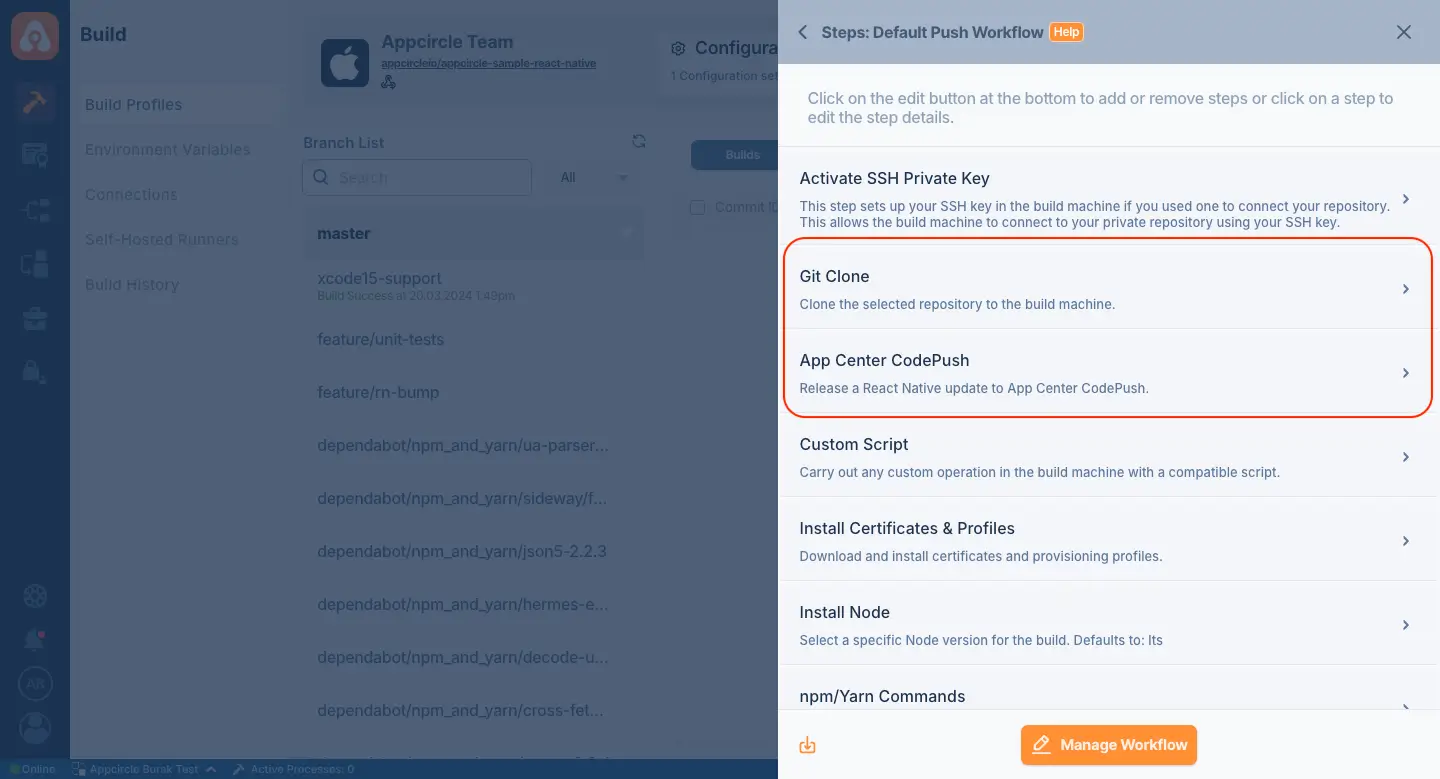
Task: Expand the Git Clone step chevron
Action: 1405,289
